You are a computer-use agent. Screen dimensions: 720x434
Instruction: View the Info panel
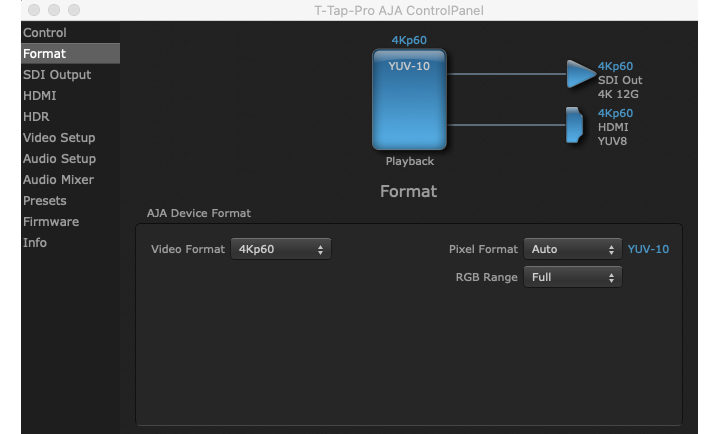[35, 243]
